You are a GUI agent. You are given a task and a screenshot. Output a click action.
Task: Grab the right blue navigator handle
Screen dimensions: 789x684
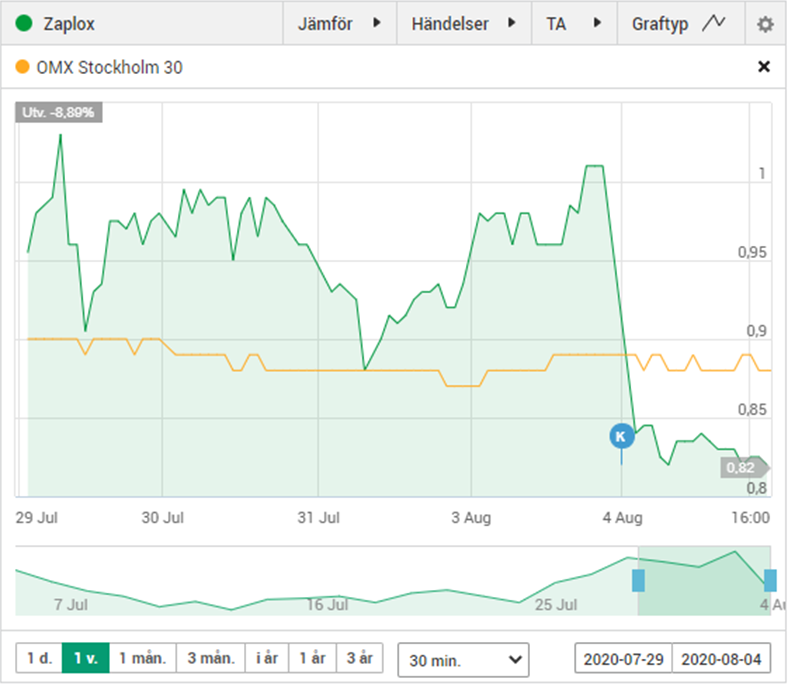770,580
